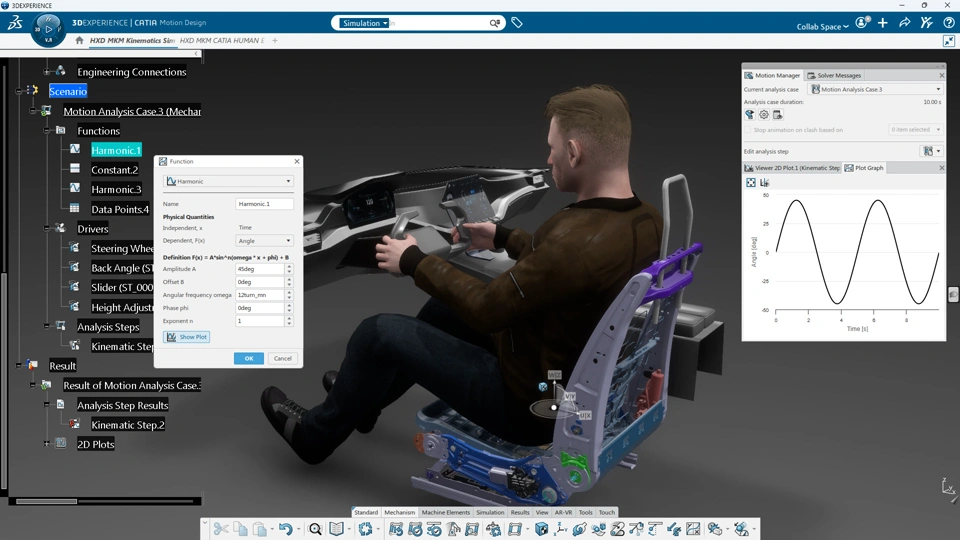Switch to the Solver Messages tab
This screenshot has width=960, height=540.
(838, 75)
